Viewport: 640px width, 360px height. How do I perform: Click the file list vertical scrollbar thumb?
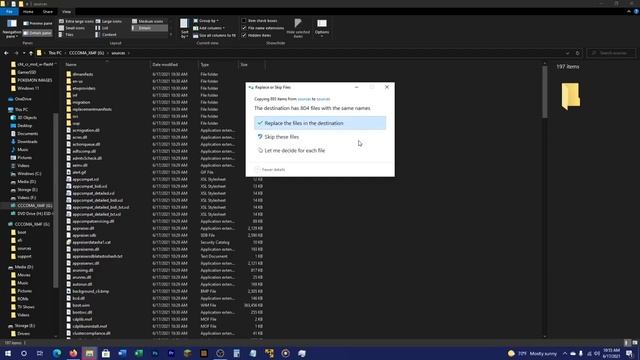pos(544,92)
